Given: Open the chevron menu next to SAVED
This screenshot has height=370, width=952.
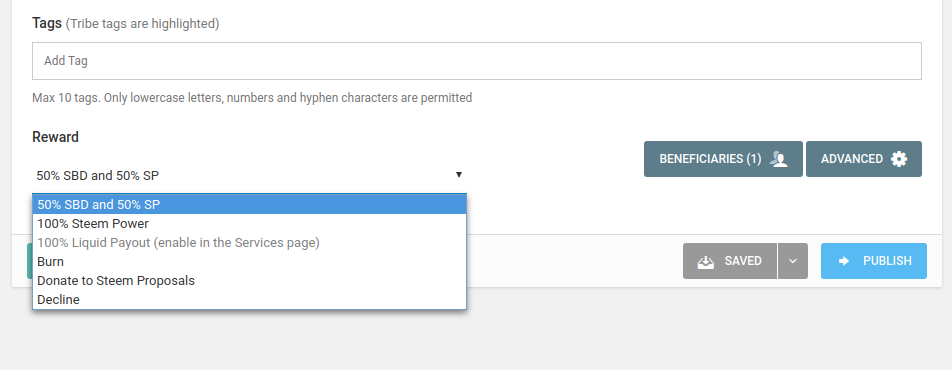Looking at the screenshot, I should (x=793, y=261).
